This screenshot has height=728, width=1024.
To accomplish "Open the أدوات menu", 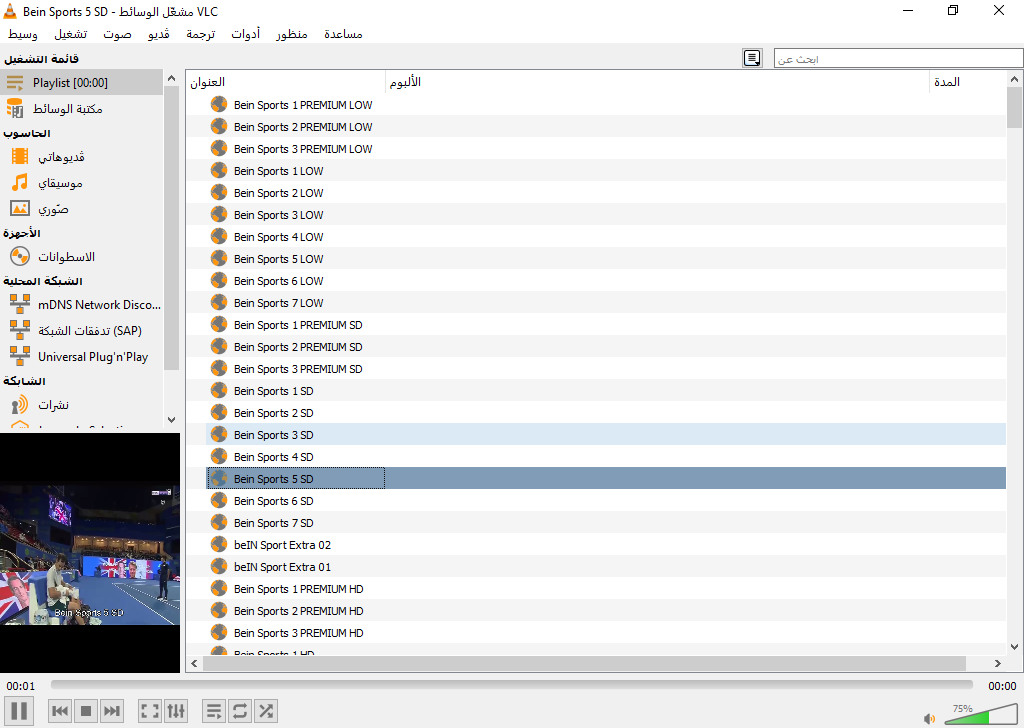I will pyautogui.click(x=246, y=34).
